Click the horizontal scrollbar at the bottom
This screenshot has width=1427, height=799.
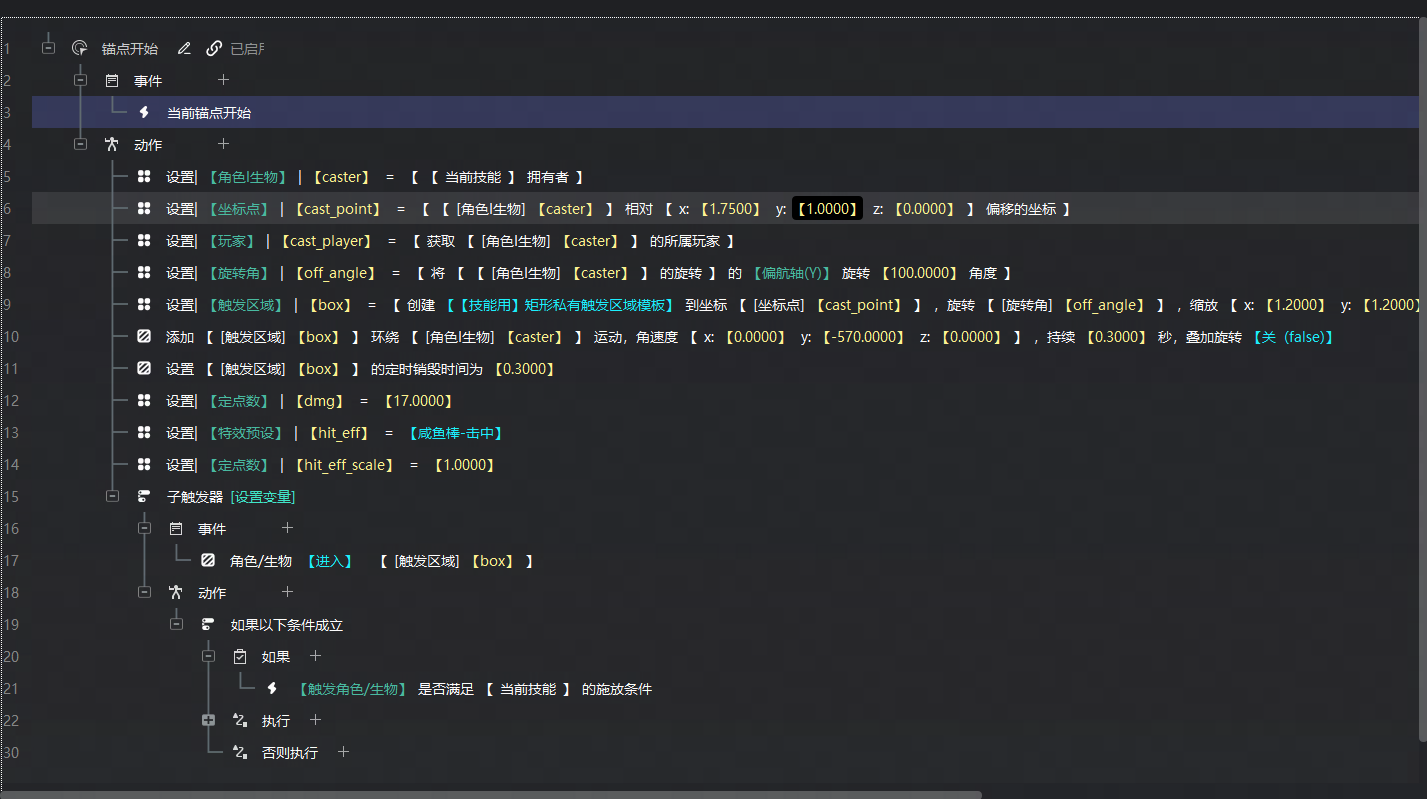491,794
